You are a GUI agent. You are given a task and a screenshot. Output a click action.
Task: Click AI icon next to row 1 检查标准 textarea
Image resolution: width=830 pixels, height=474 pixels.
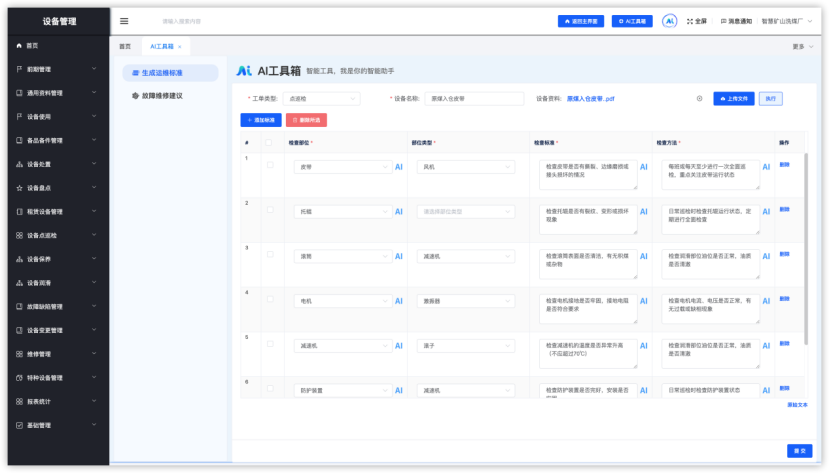(644, 167)
